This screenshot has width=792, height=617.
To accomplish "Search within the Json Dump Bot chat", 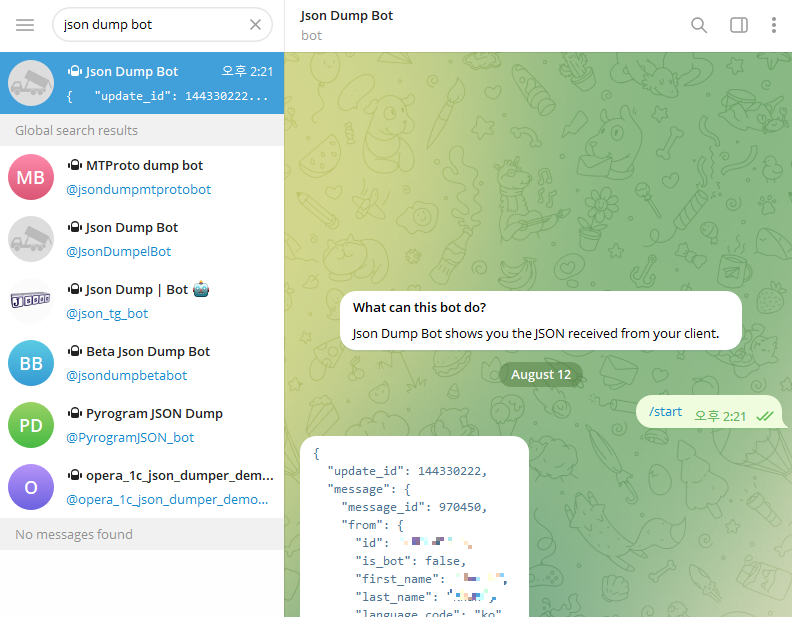I will pyautogui.click(x=699, y=25).
